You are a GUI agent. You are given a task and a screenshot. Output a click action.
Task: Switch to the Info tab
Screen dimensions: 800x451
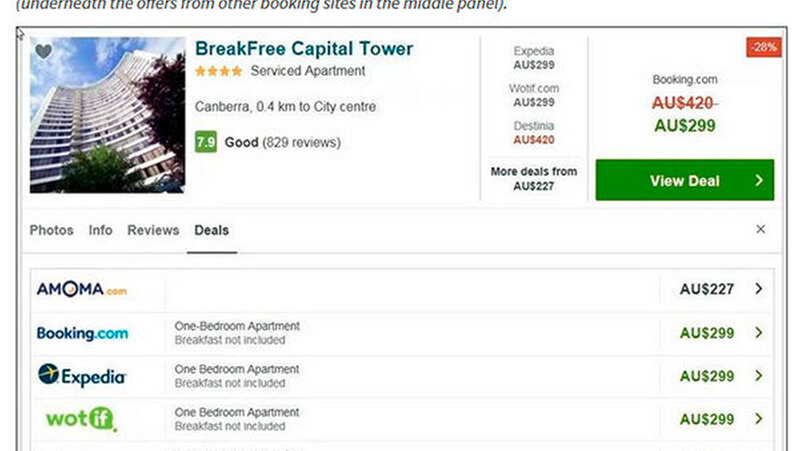(100, 230)
